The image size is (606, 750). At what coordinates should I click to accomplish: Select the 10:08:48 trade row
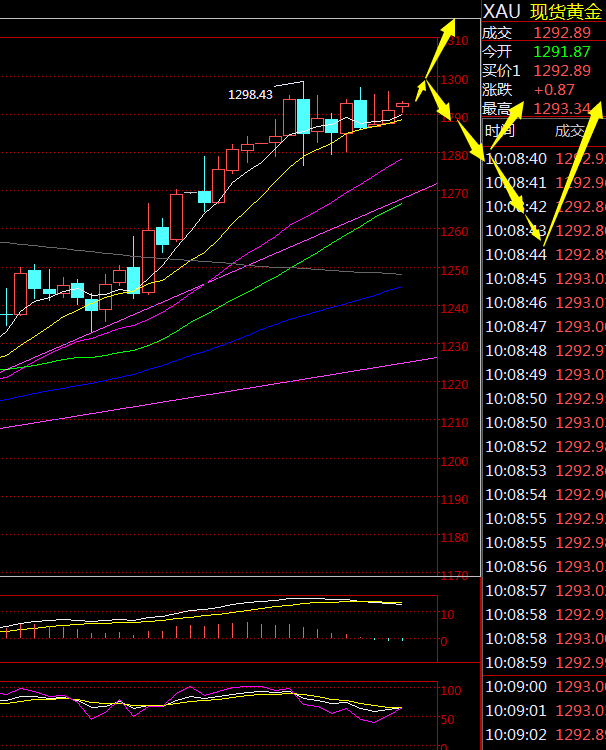coord(544,351)
